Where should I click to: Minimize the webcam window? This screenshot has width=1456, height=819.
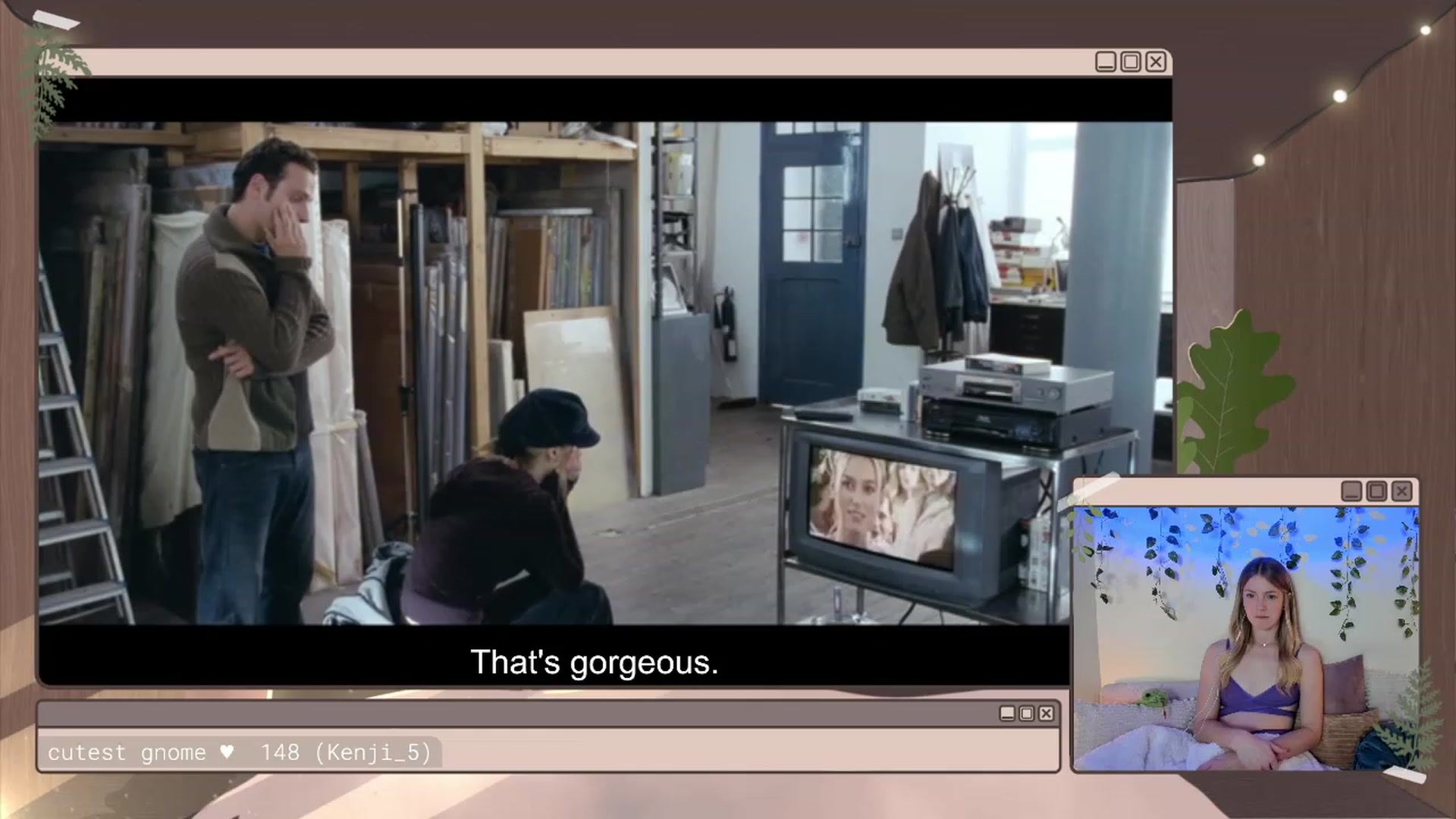pos(1351,491)
